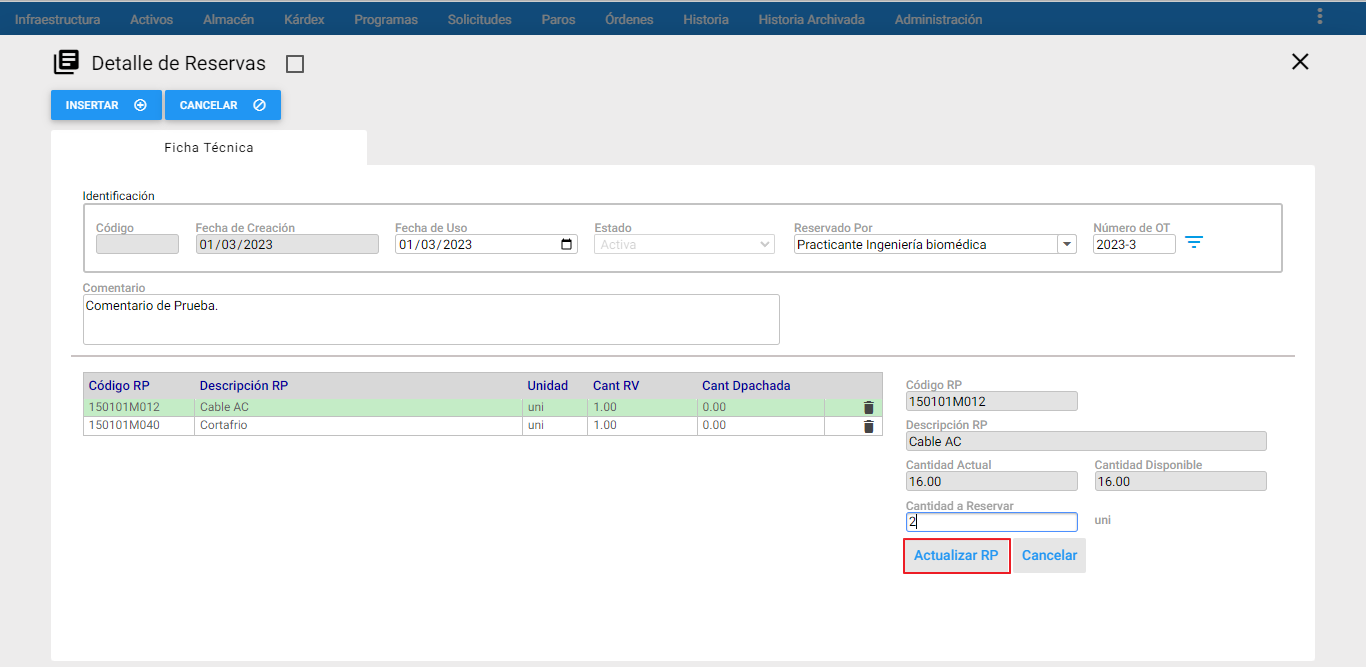Screen dimensions: 1366x667
Task: Close the Detalle de Reservas panel
Action: 1300,62
